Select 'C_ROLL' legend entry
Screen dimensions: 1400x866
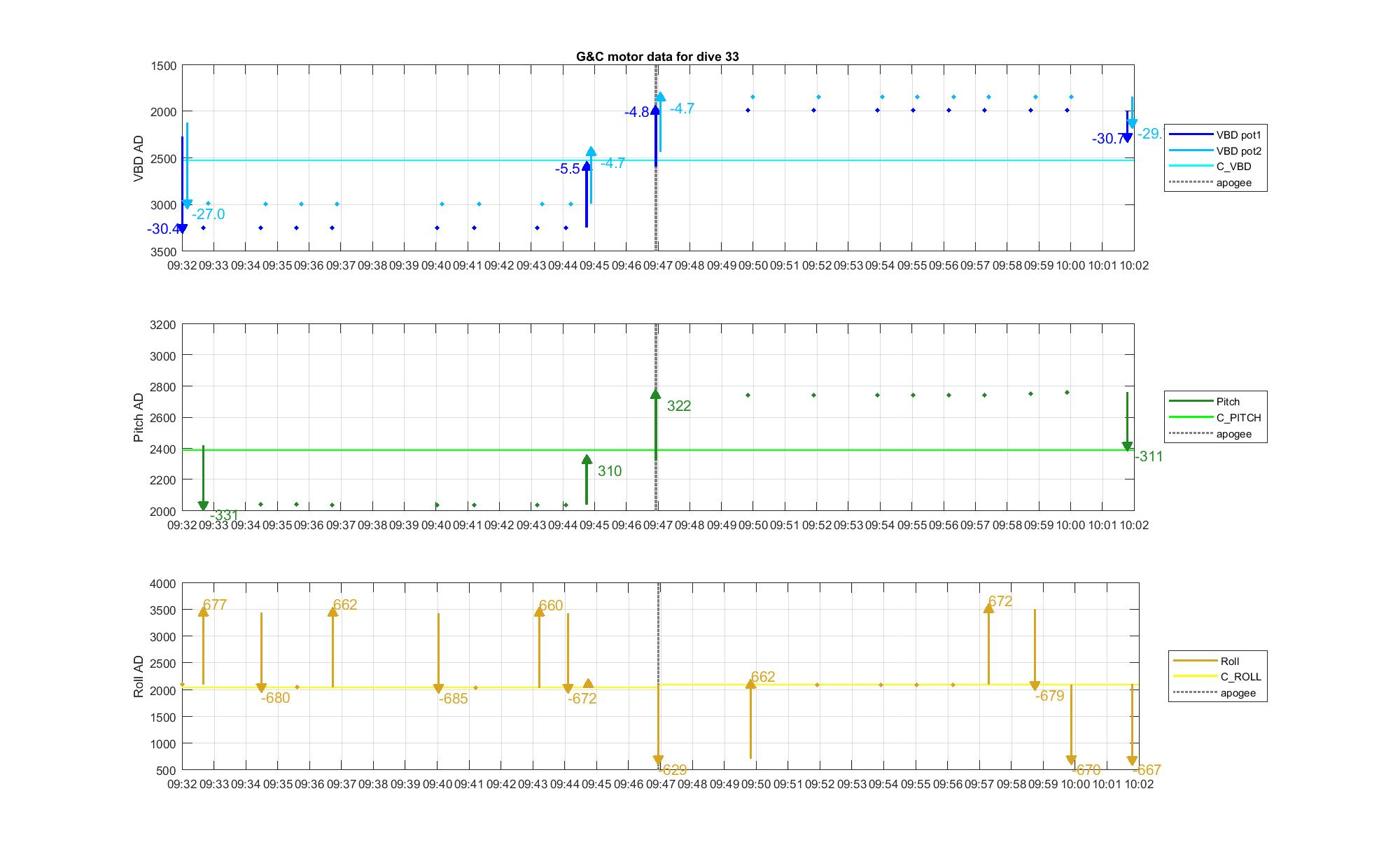(1217, 677)
